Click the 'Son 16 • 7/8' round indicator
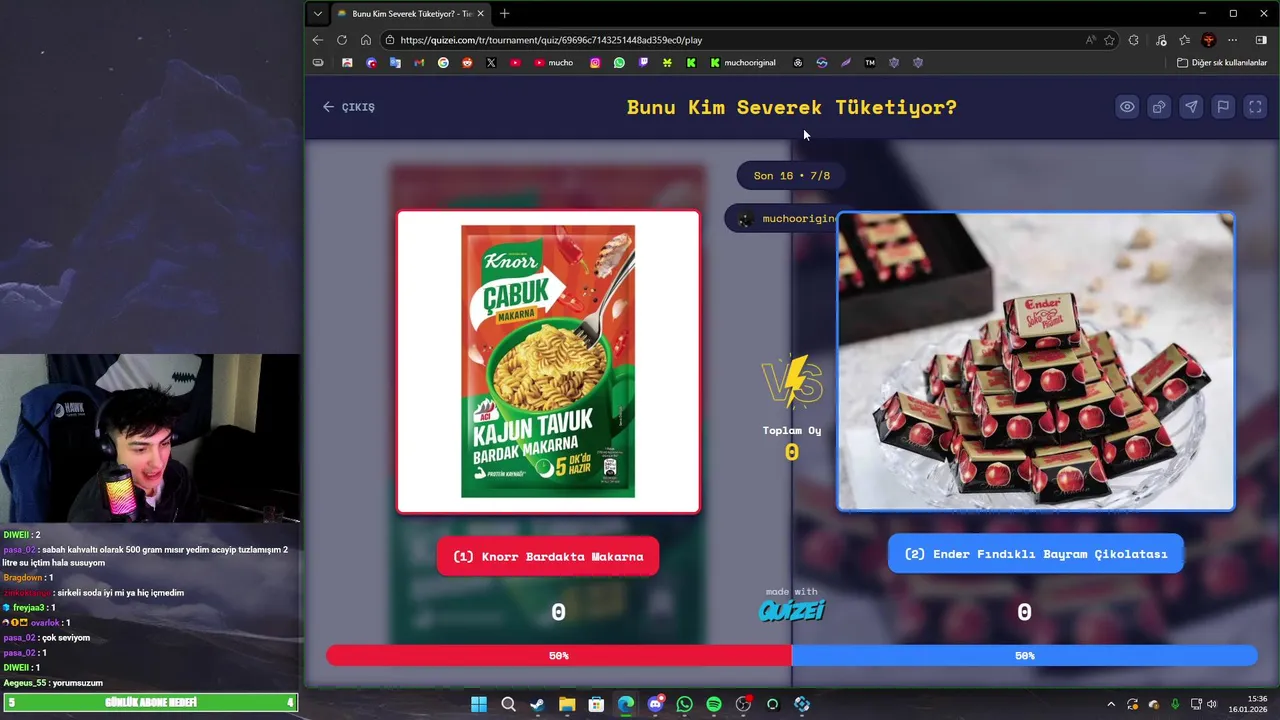The width and height of the screenshot is (1280, 720). coord(792,176)
